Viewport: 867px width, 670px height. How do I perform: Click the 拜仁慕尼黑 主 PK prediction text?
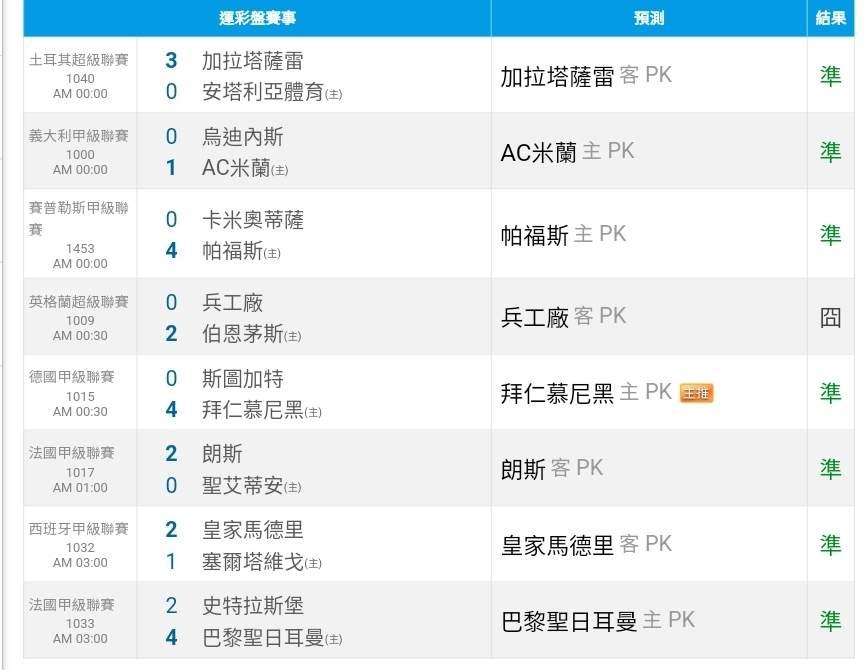pos(586,393)
